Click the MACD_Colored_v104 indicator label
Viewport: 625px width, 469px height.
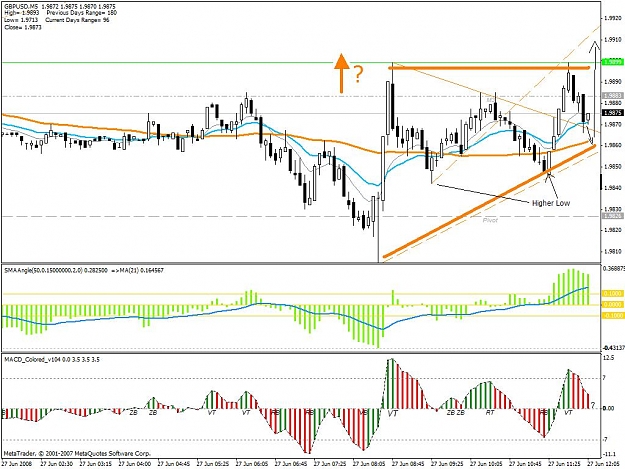[x=52, y=359]
